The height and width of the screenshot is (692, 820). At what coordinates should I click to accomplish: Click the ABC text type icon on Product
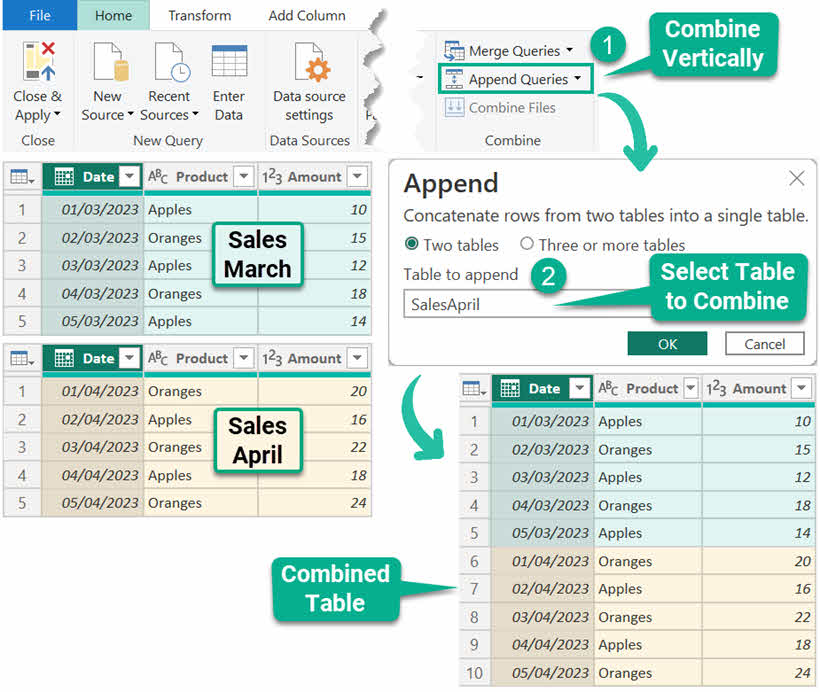(x=160, y=176)
